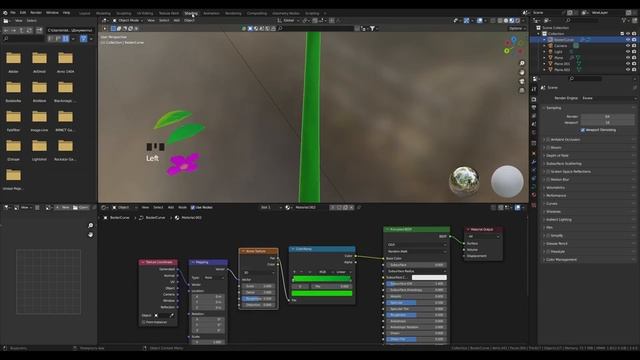
Task: Hide Light object via its eye icon
Action: pyautogui.click(x=628, y=52)
